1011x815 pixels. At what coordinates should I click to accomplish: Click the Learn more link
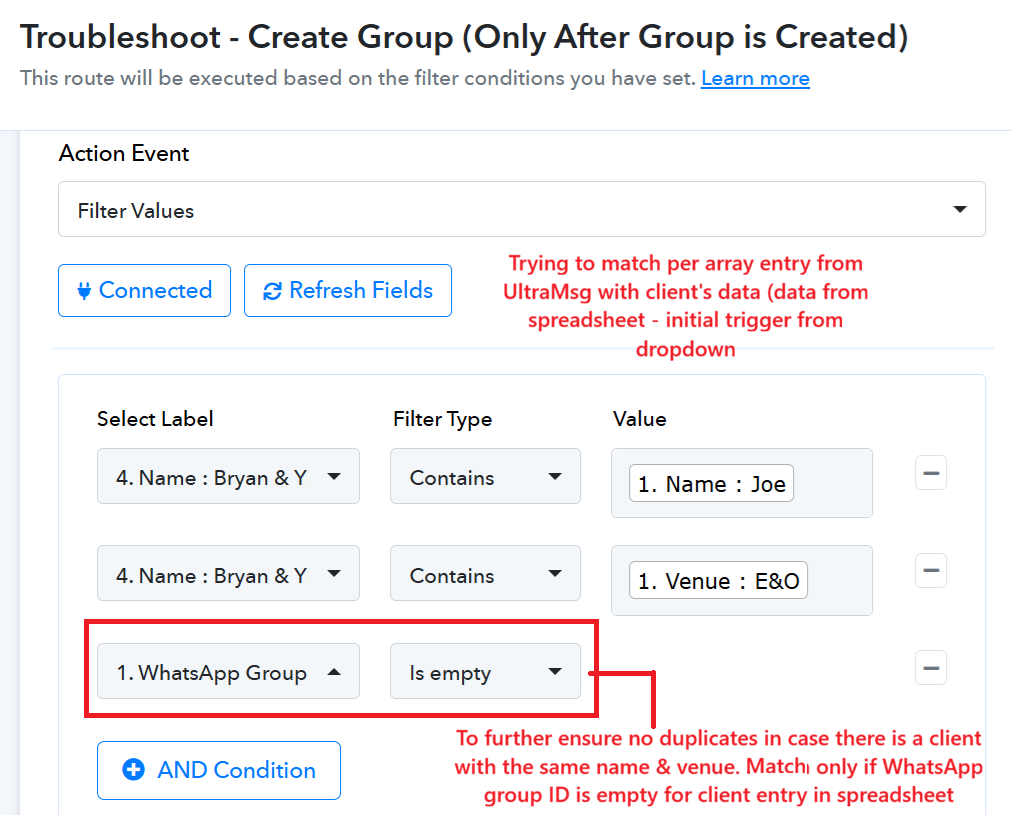pos(755,78)
